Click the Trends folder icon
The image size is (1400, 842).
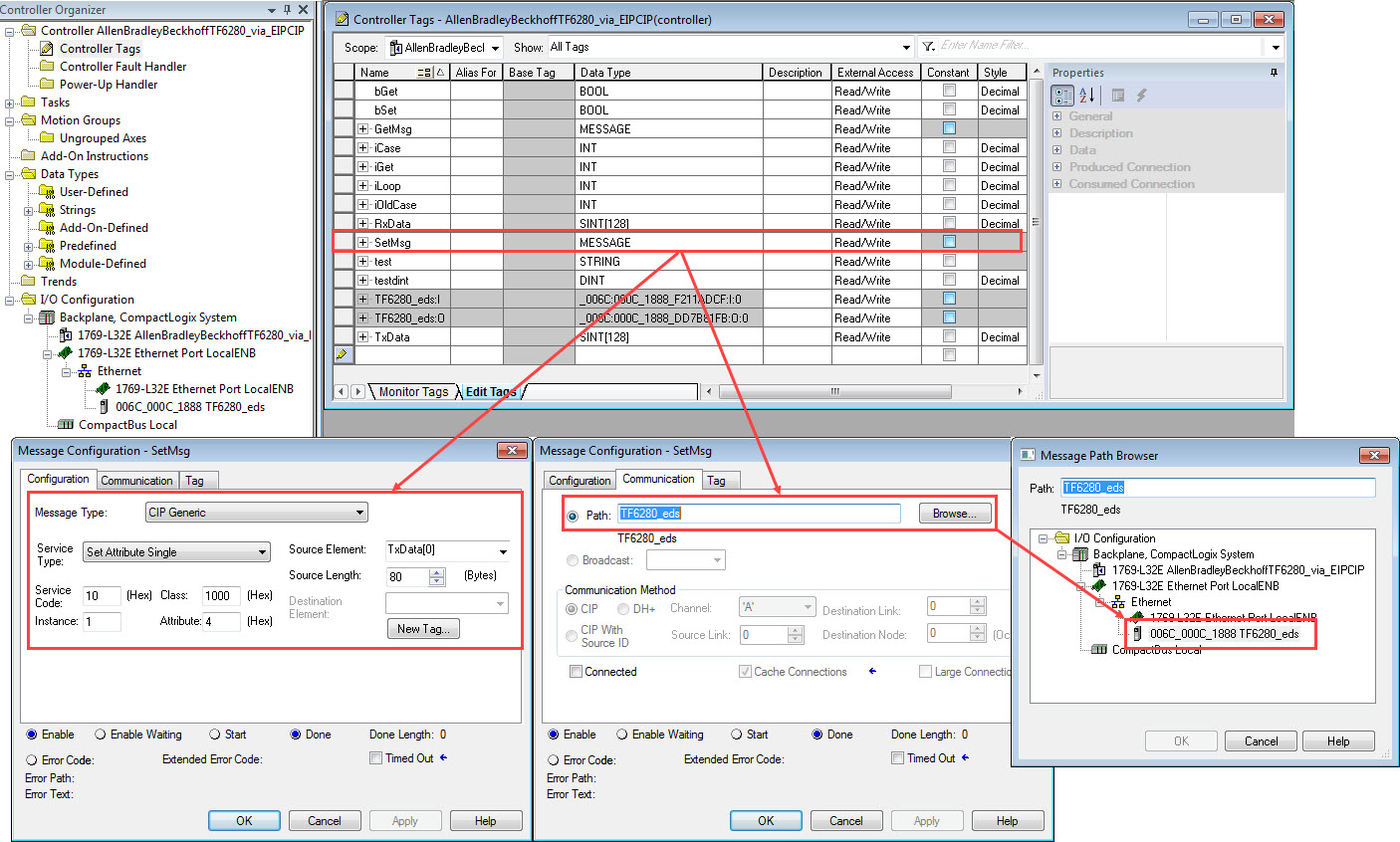(28, 281)
